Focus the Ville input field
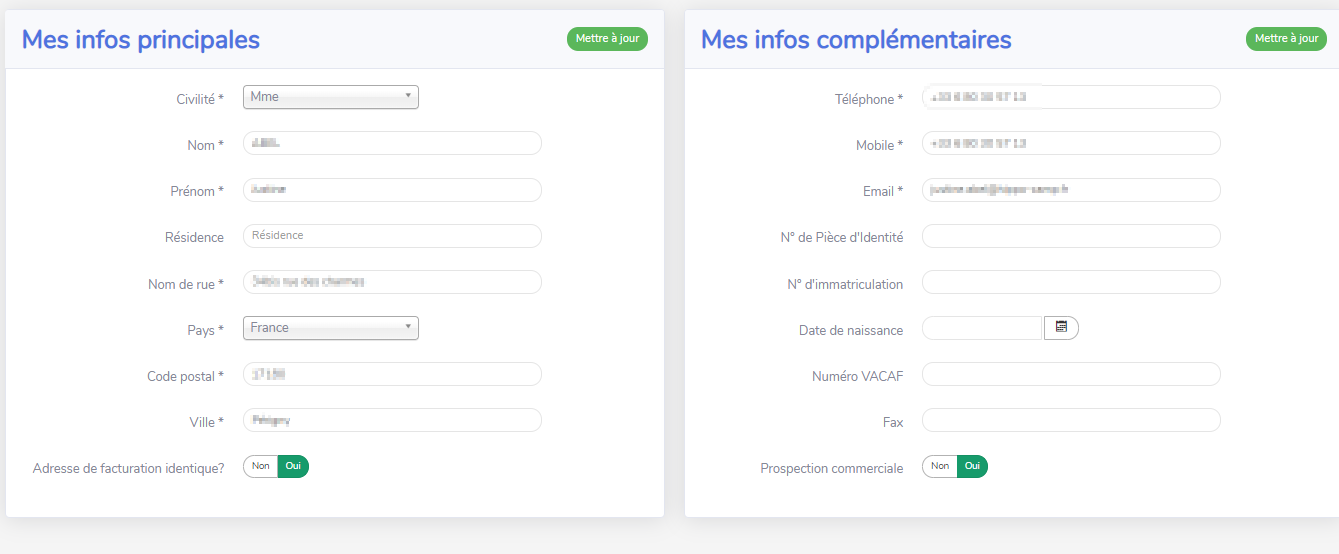Screen dimensions: 1339x554 pos(392,420)
